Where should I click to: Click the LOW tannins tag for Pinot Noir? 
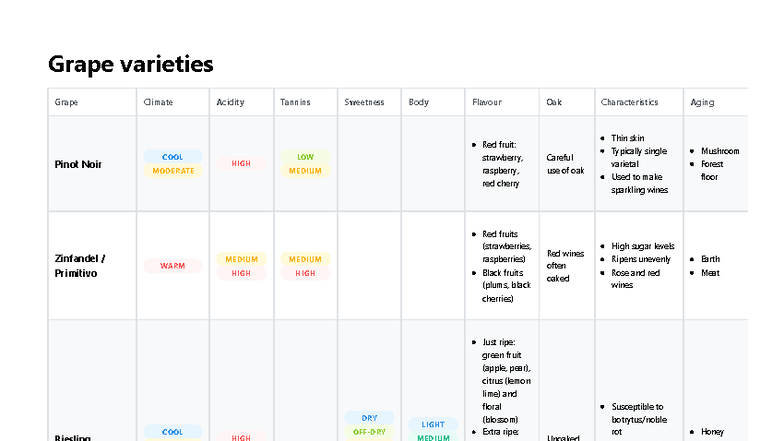point(305,157)
